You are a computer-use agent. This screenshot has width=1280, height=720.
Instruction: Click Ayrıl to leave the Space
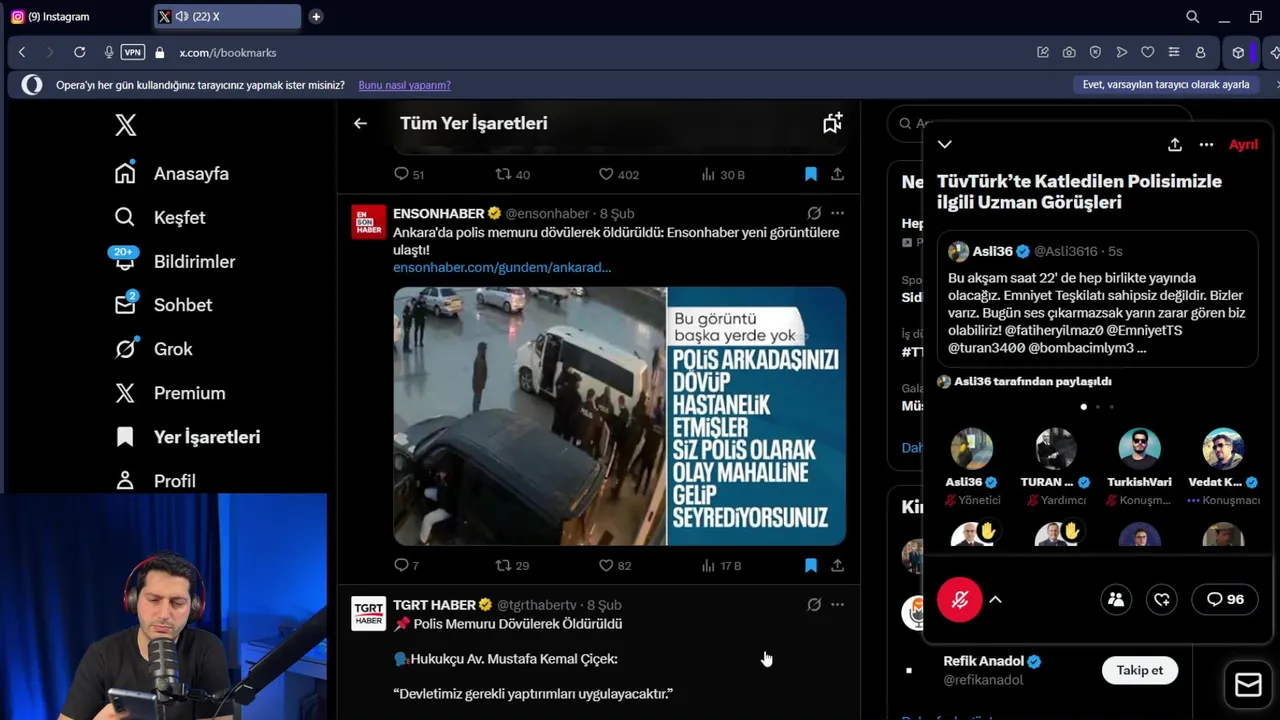(1243, 144)
